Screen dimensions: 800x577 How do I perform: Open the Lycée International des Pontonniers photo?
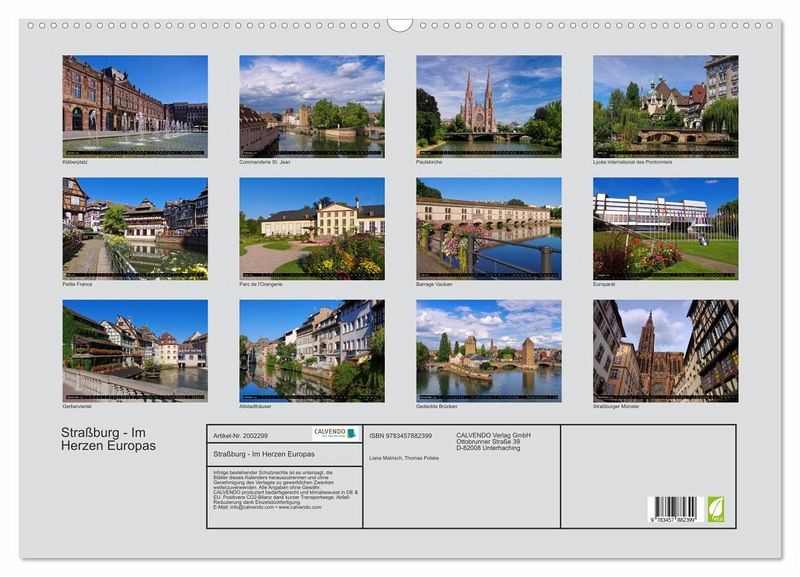[x=666, y=106]
